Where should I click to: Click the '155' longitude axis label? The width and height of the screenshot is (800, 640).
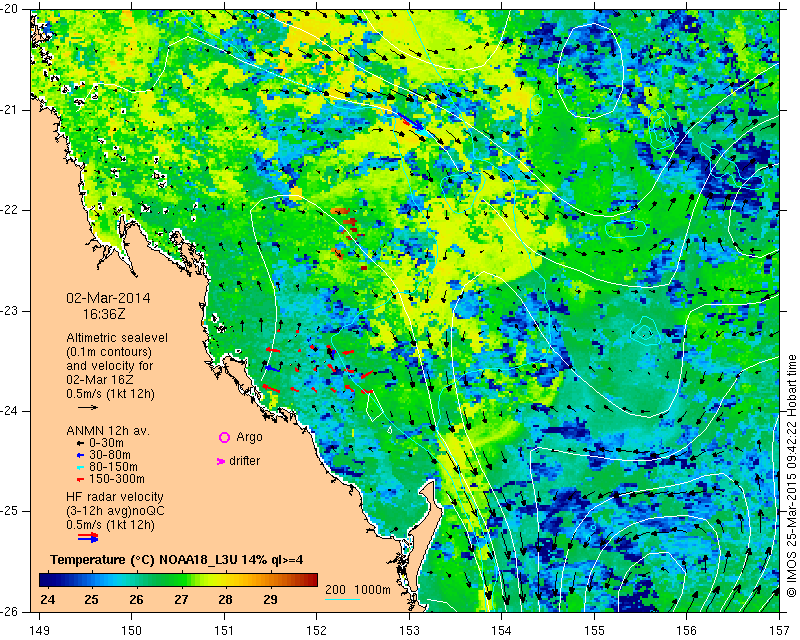[x=594, y=631]
